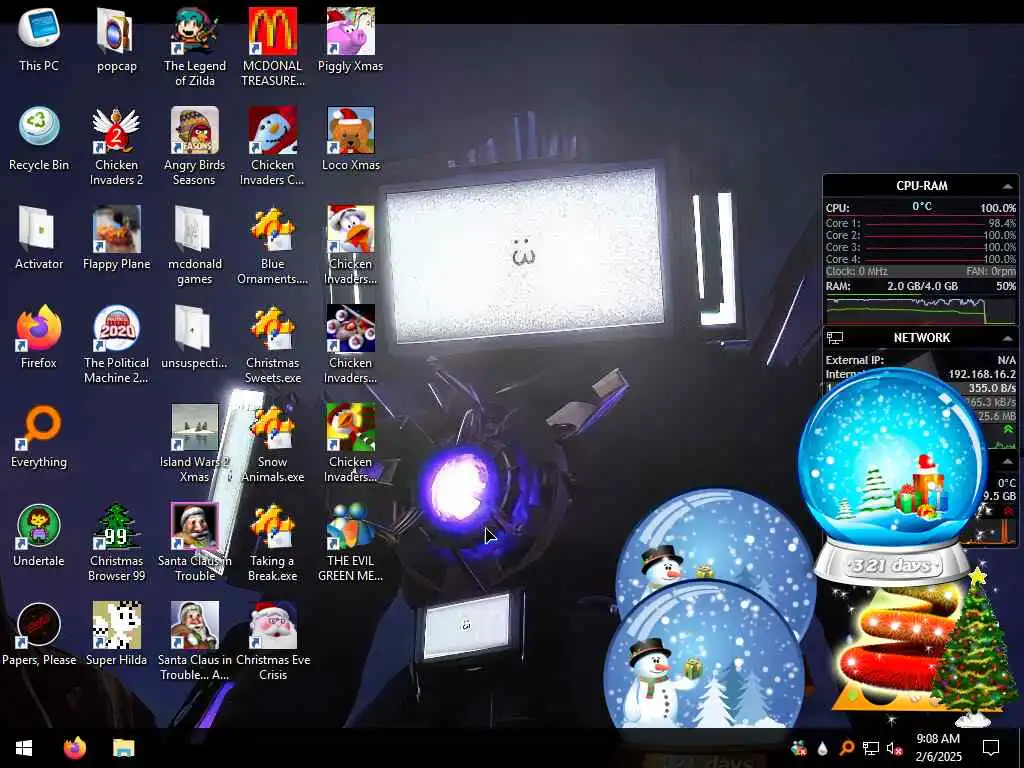This screenshot has height=768, width=1024.
Task: Select the Taking a Break.exe file
Action: coord(273,543)
